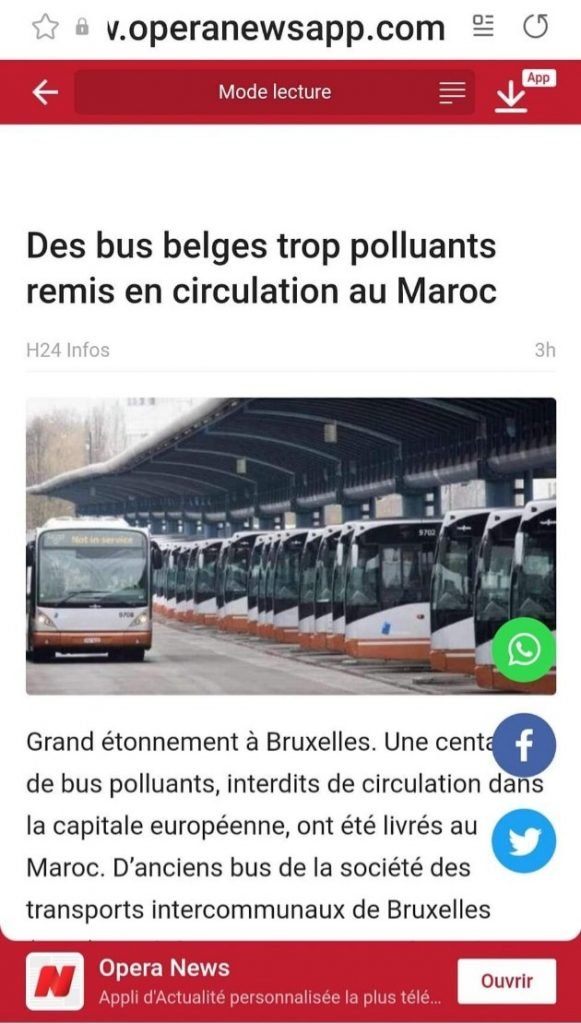
Task: Tap the lock security icon
Action: click(x=82, y=27)
